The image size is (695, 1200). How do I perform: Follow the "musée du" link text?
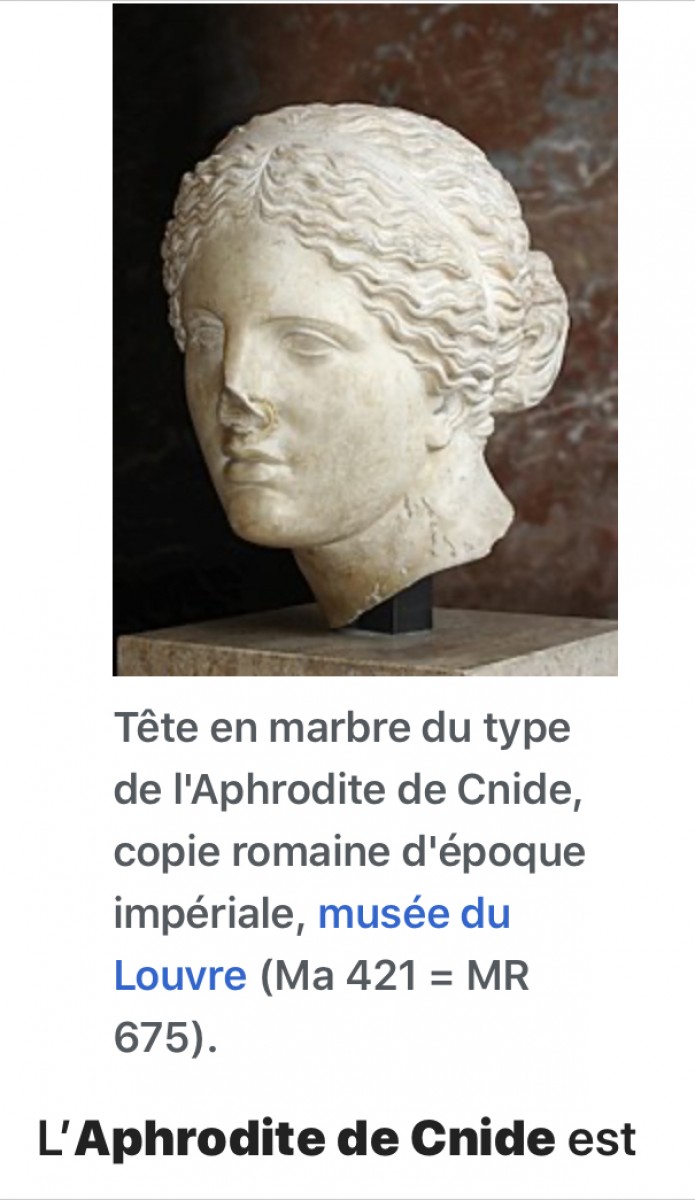[414, 914]
